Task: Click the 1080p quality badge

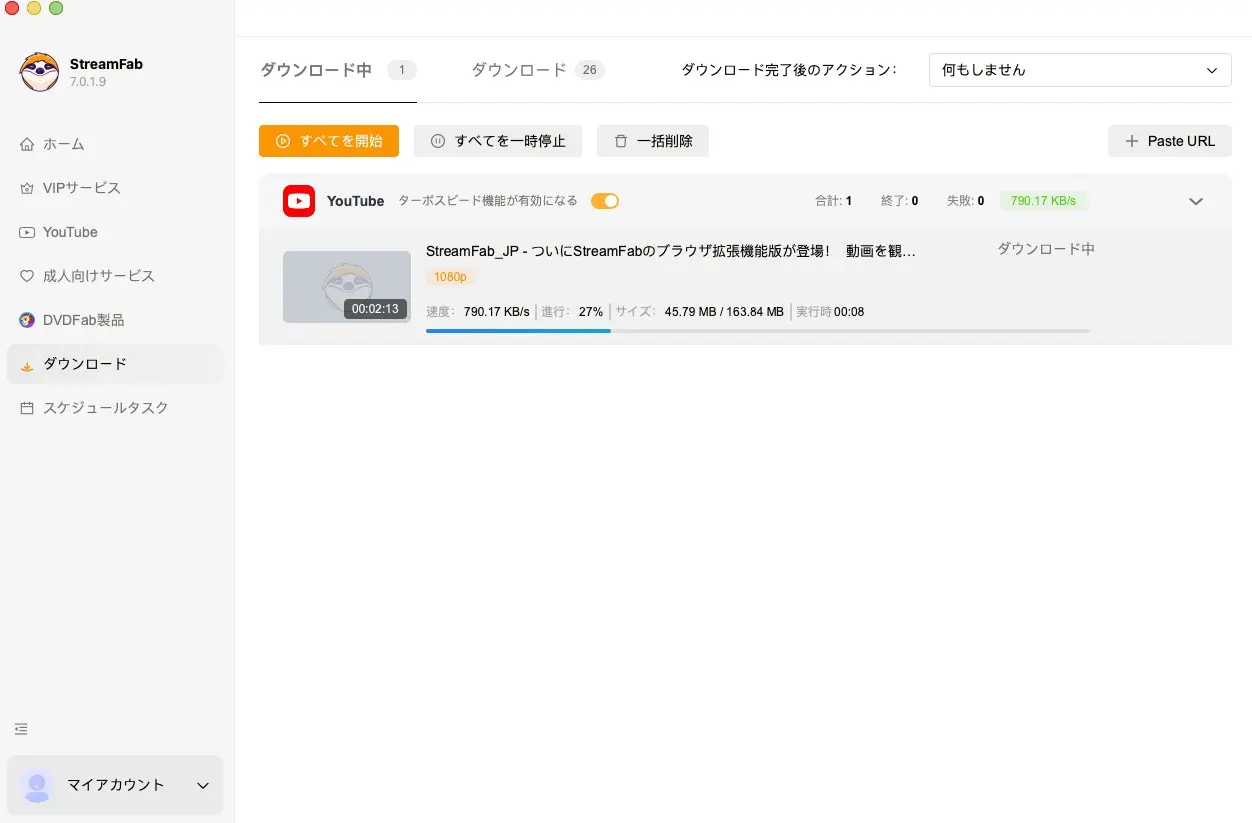Action: coord(450,277)
